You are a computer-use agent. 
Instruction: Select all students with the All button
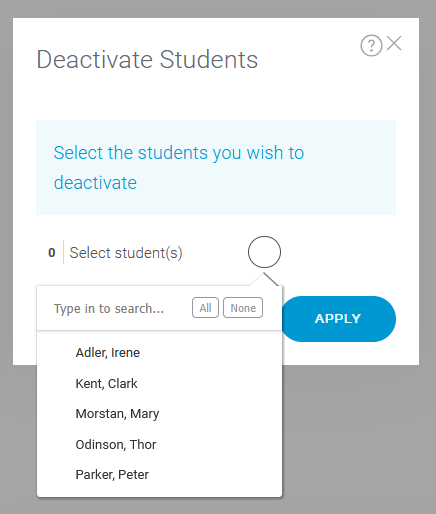pos(205,308)
